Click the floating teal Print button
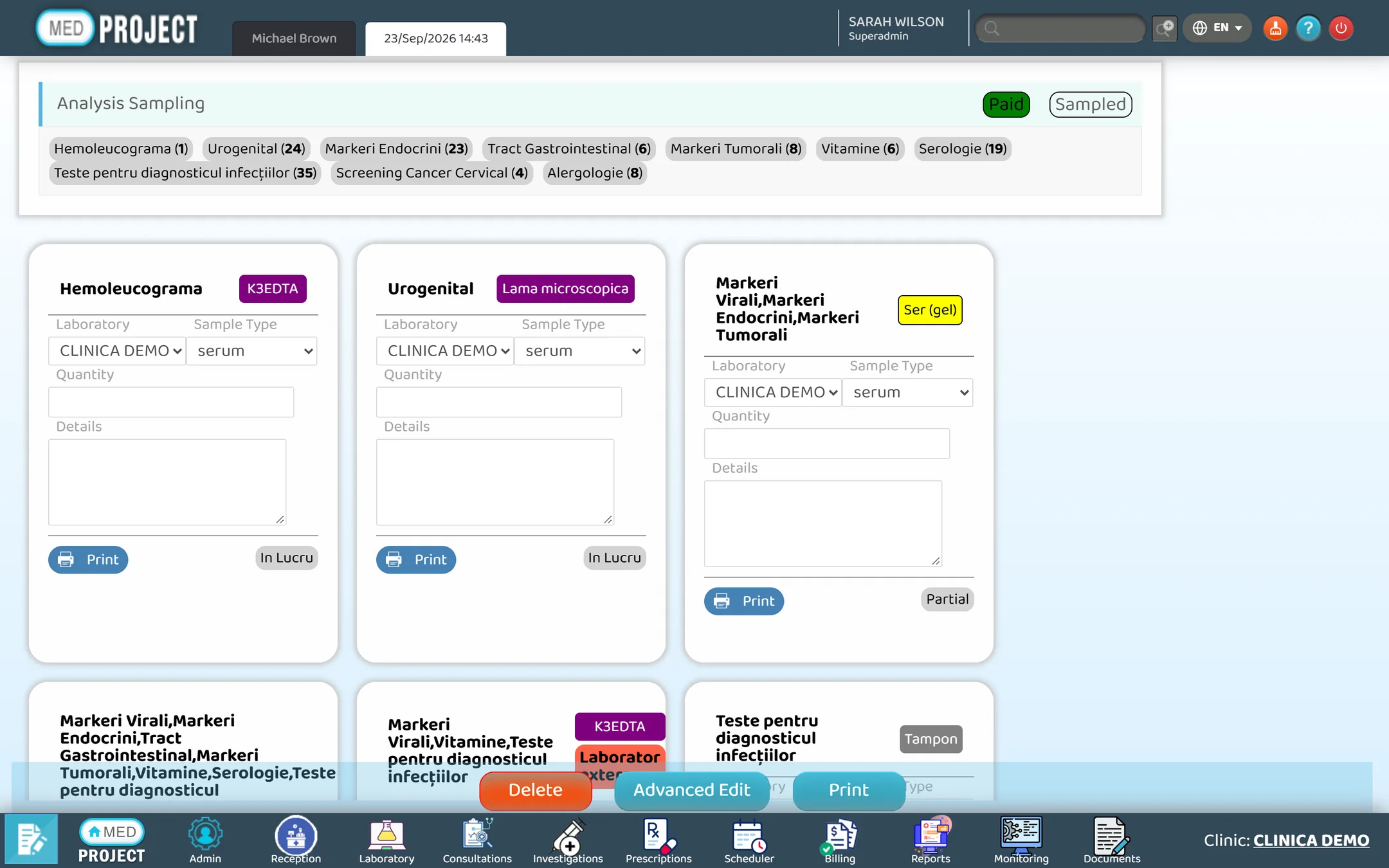The height and width of the screenshot is (868, 1389). click(849, 790)
